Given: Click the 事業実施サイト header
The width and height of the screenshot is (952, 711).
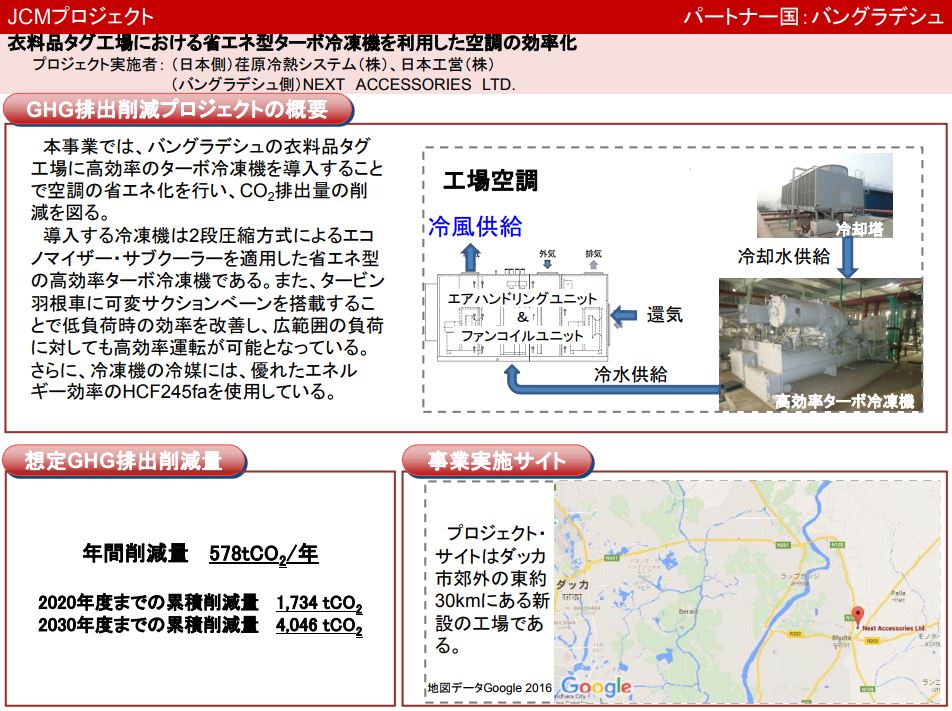Looking at the screenshot, I should click(497, 461).
